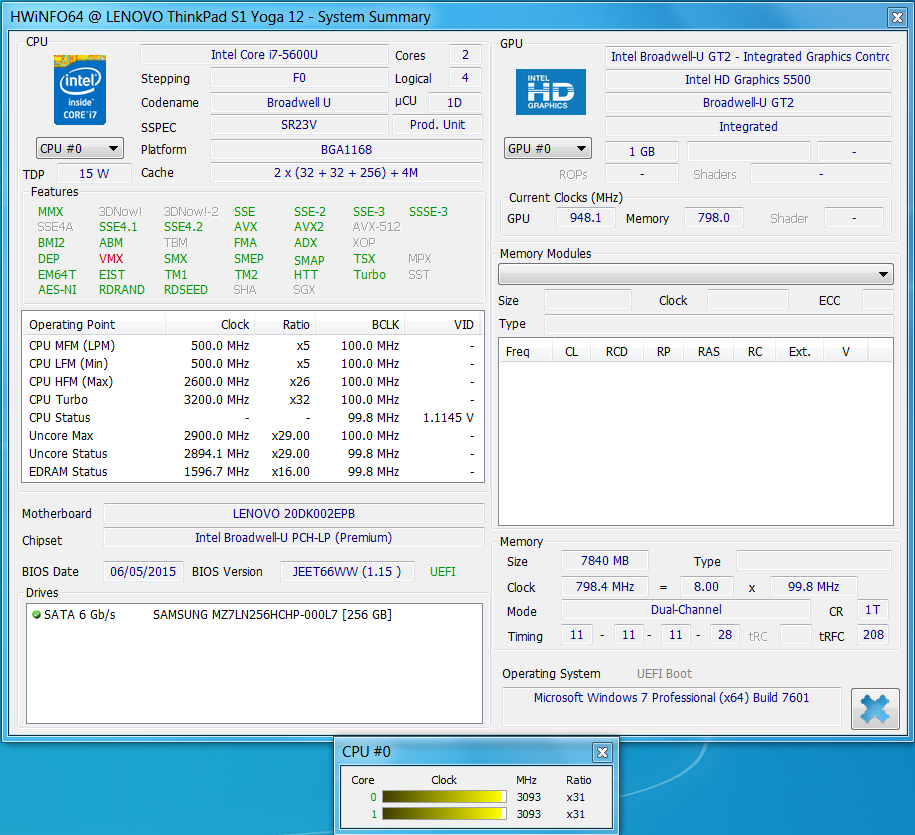The width and height of the screenshot is (915, 835).
Task: Click the VID column header
Action: (x=442, y=324)
